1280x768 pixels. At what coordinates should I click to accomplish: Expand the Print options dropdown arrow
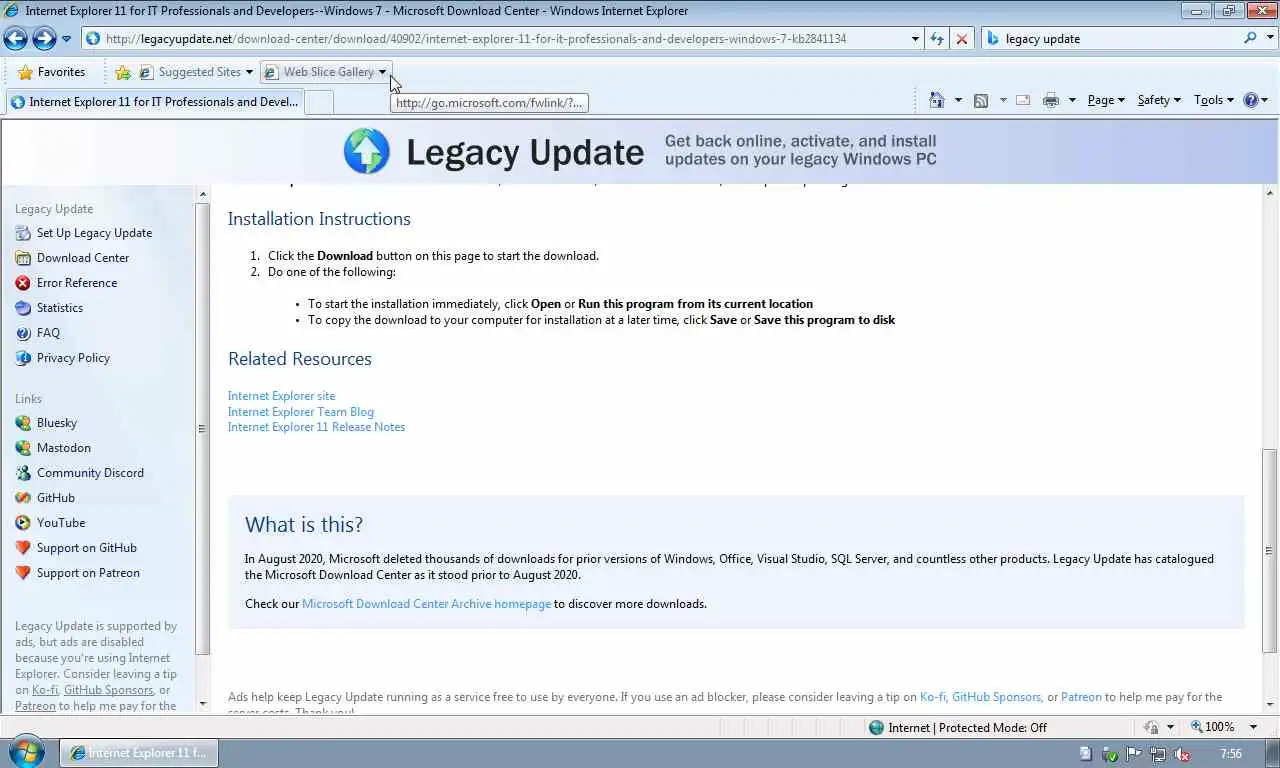pyautogui.click(x=1071, y=100)
